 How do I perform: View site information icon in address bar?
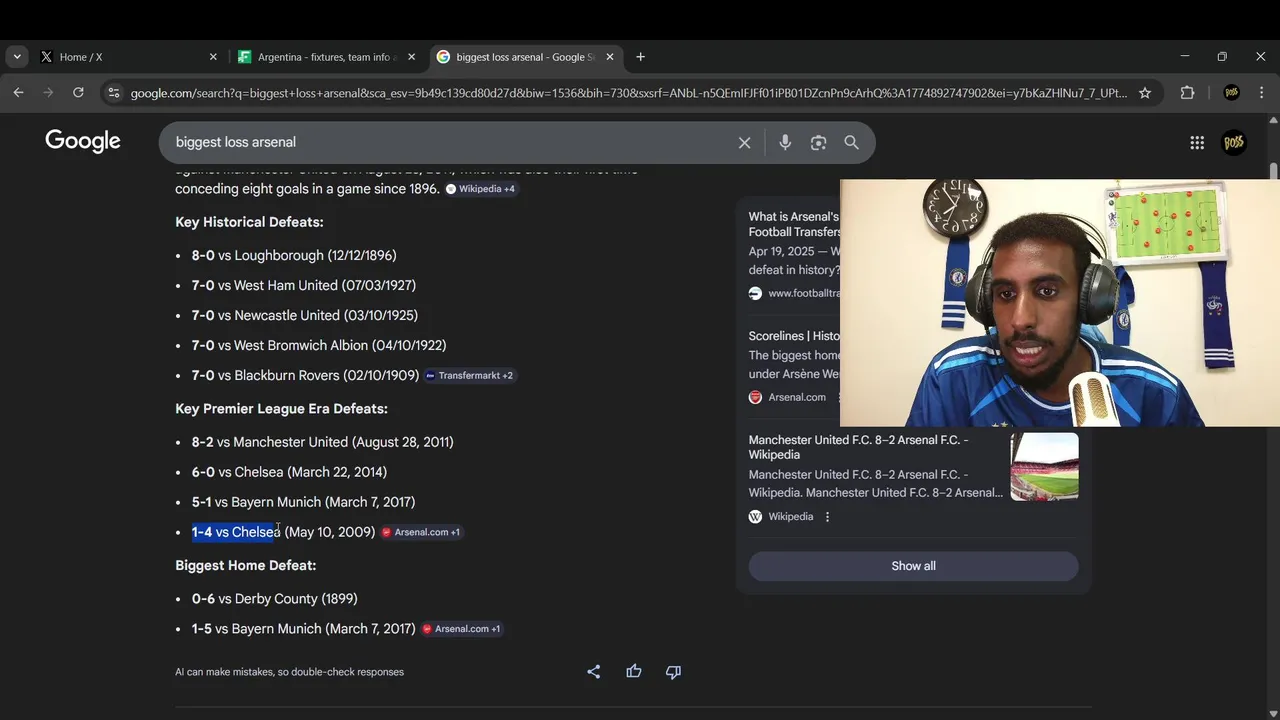coord(114,93)
